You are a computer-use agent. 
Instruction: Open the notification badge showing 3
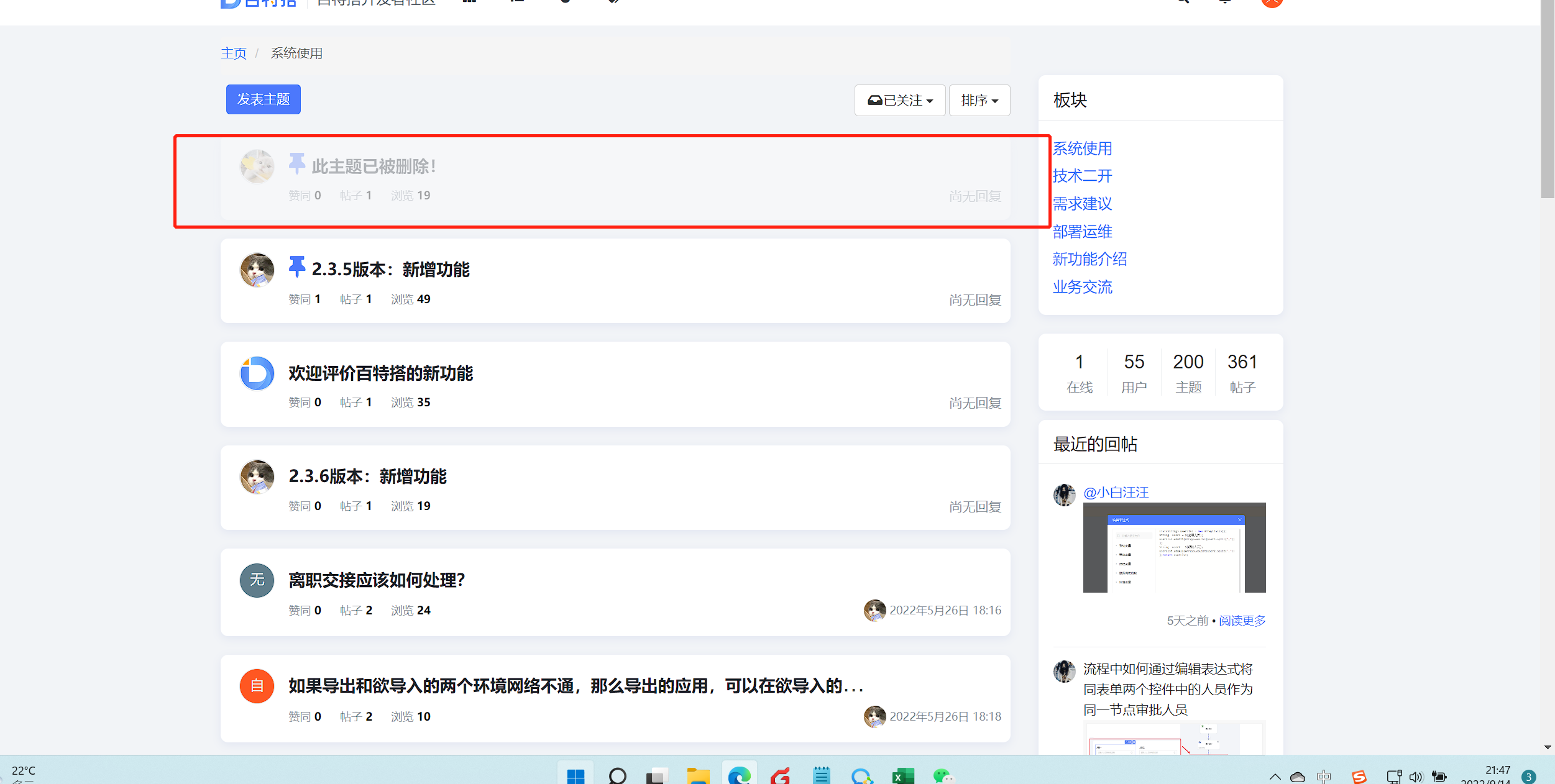(x=1529, y=777)
